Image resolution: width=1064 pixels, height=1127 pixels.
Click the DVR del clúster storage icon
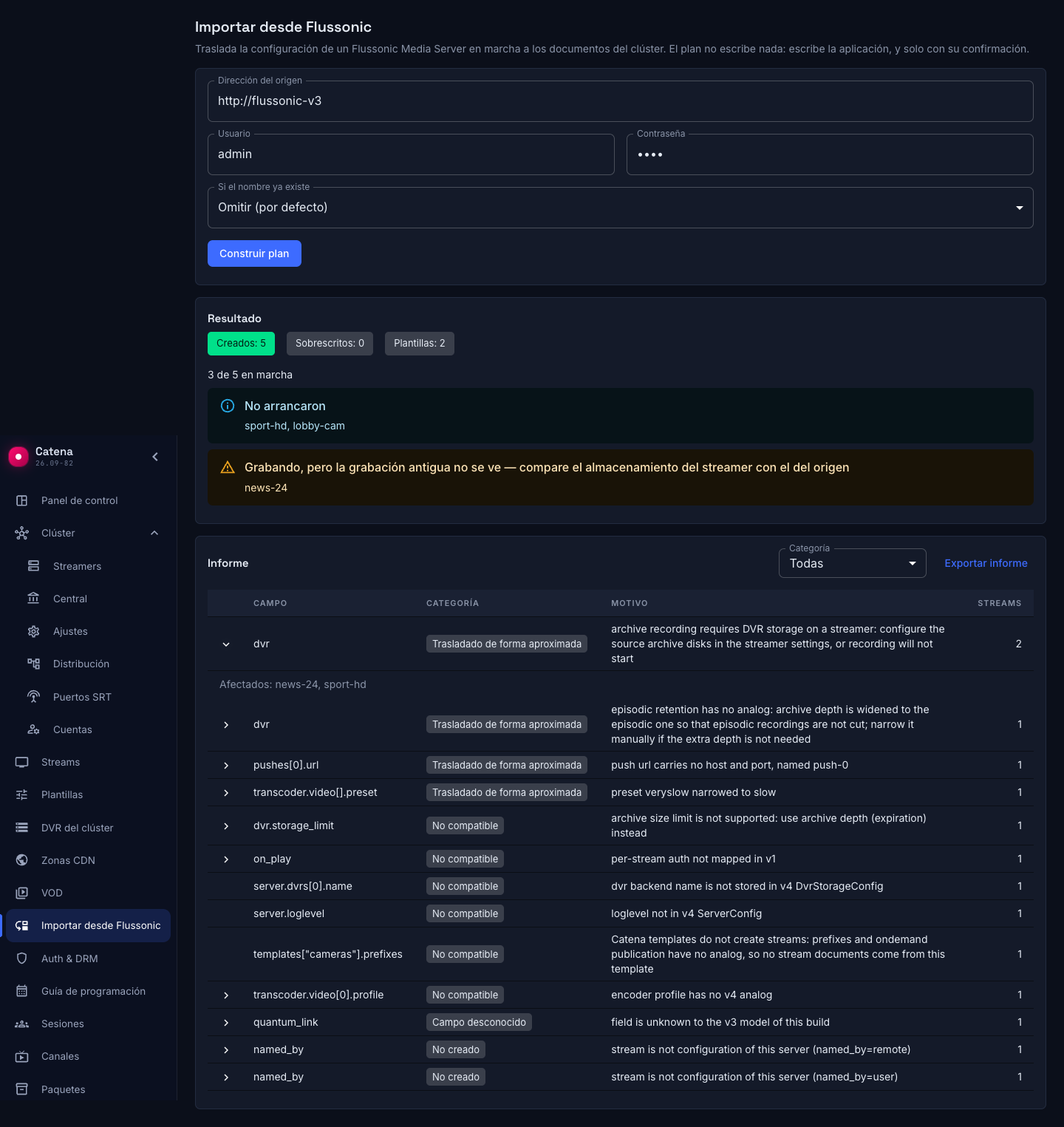tap(22, 828)
